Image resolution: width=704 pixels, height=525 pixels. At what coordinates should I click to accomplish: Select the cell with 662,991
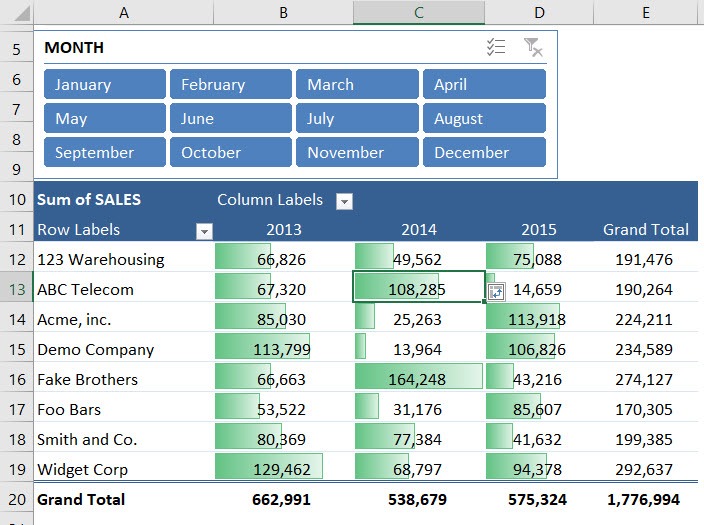(x=284, y=499)
